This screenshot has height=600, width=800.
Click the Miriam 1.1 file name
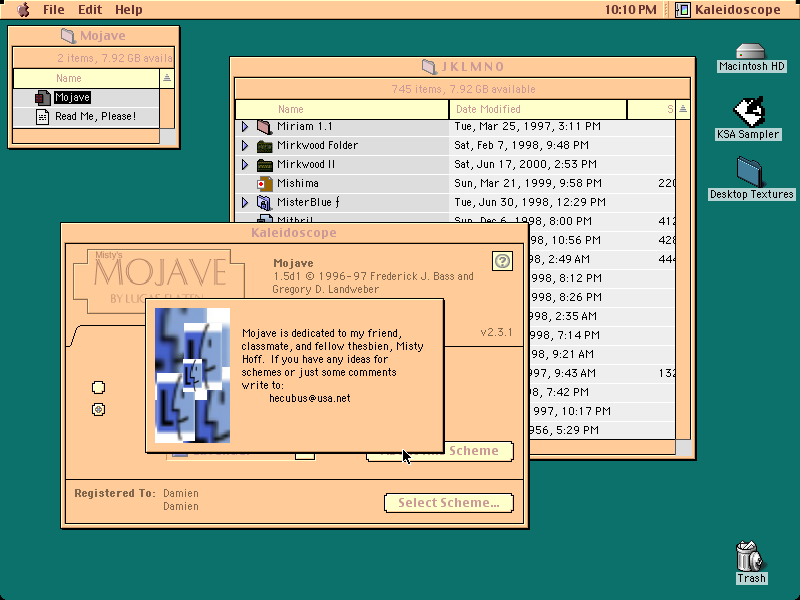[305, 126]
